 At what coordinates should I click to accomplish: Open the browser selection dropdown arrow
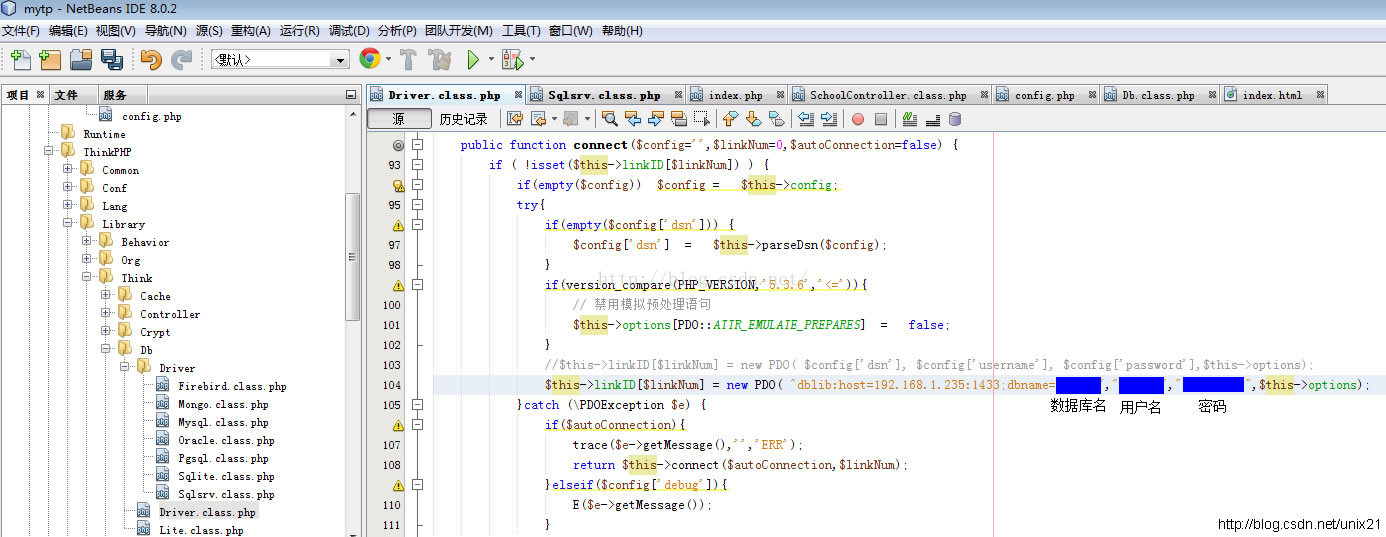(x=387, y=61)
